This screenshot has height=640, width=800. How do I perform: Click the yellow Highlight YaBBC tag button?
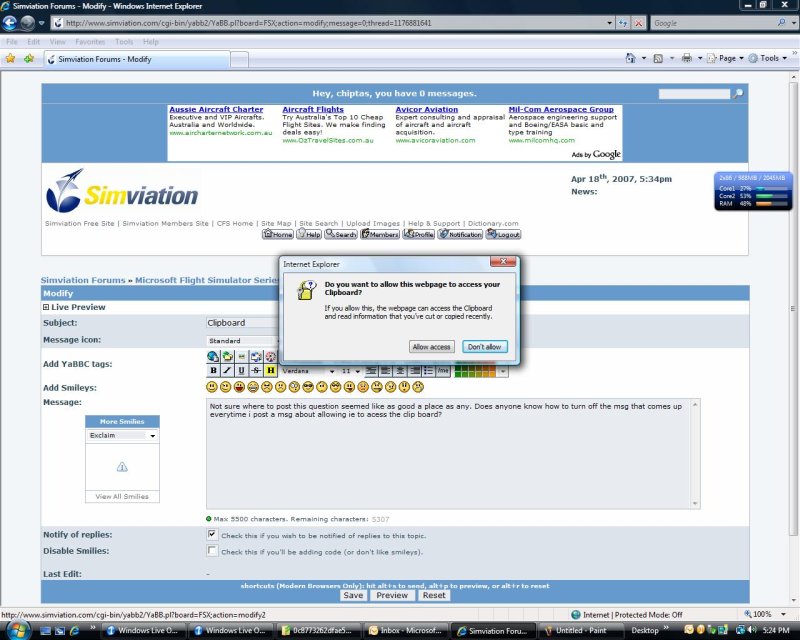270,371
